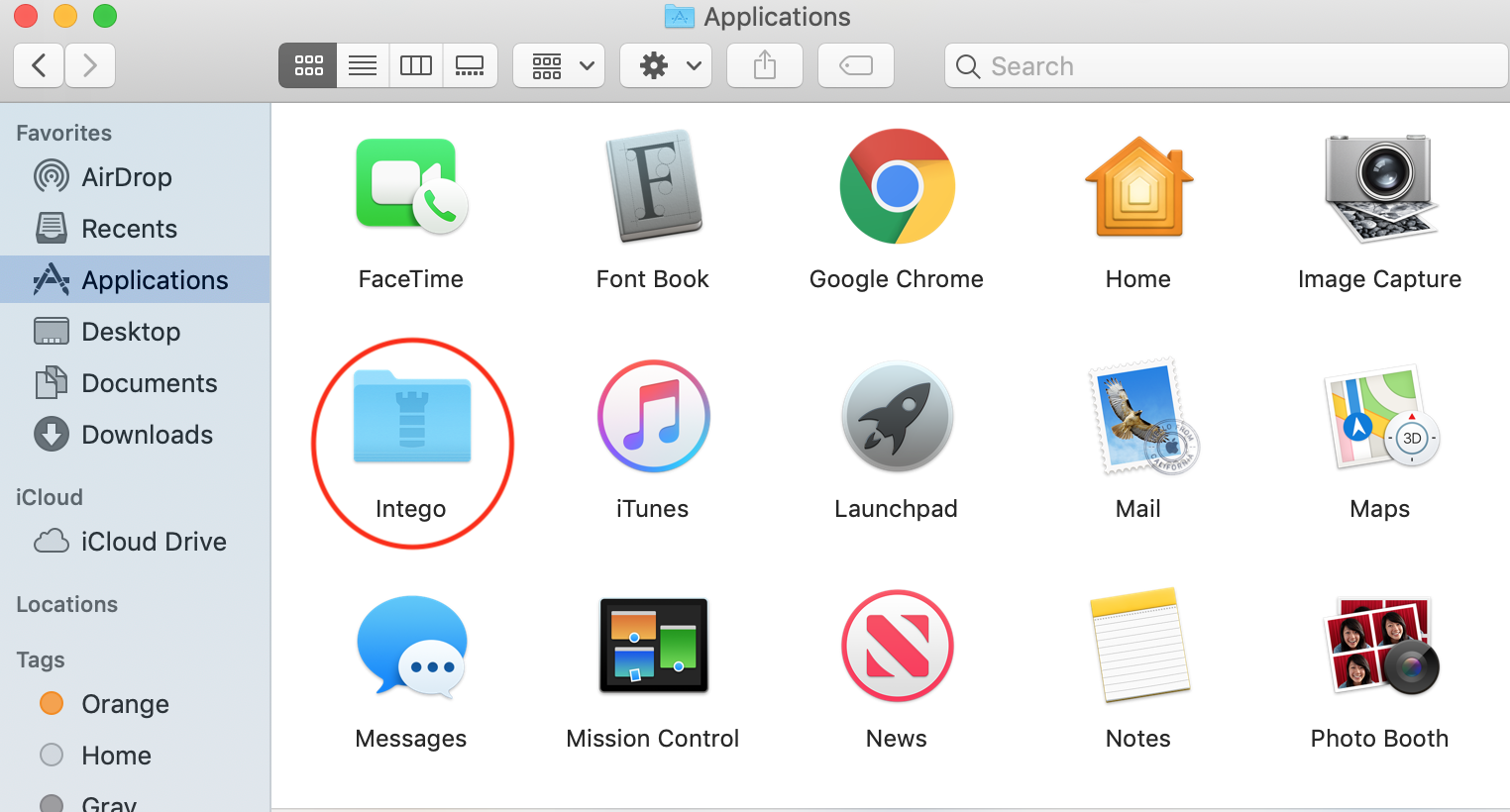
Task: Open Downloads in the sidebar
Action: pyautogui.click(x=135, y=434)
